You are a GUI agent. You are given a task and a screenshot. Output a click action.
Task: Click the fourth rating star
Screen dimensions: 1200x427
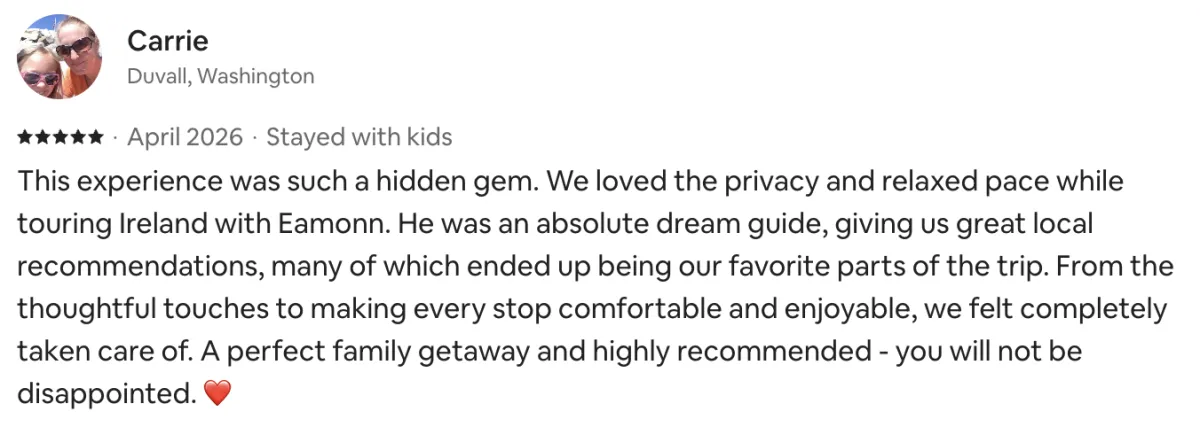click(78, 137)
